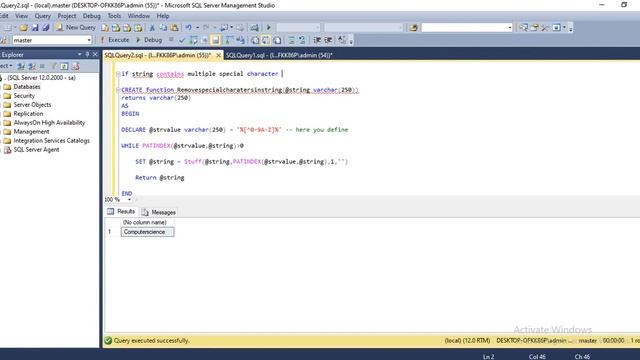The image size is (640, 360).
Task: Open the Debug menu
Action: (x=91, y=16)
